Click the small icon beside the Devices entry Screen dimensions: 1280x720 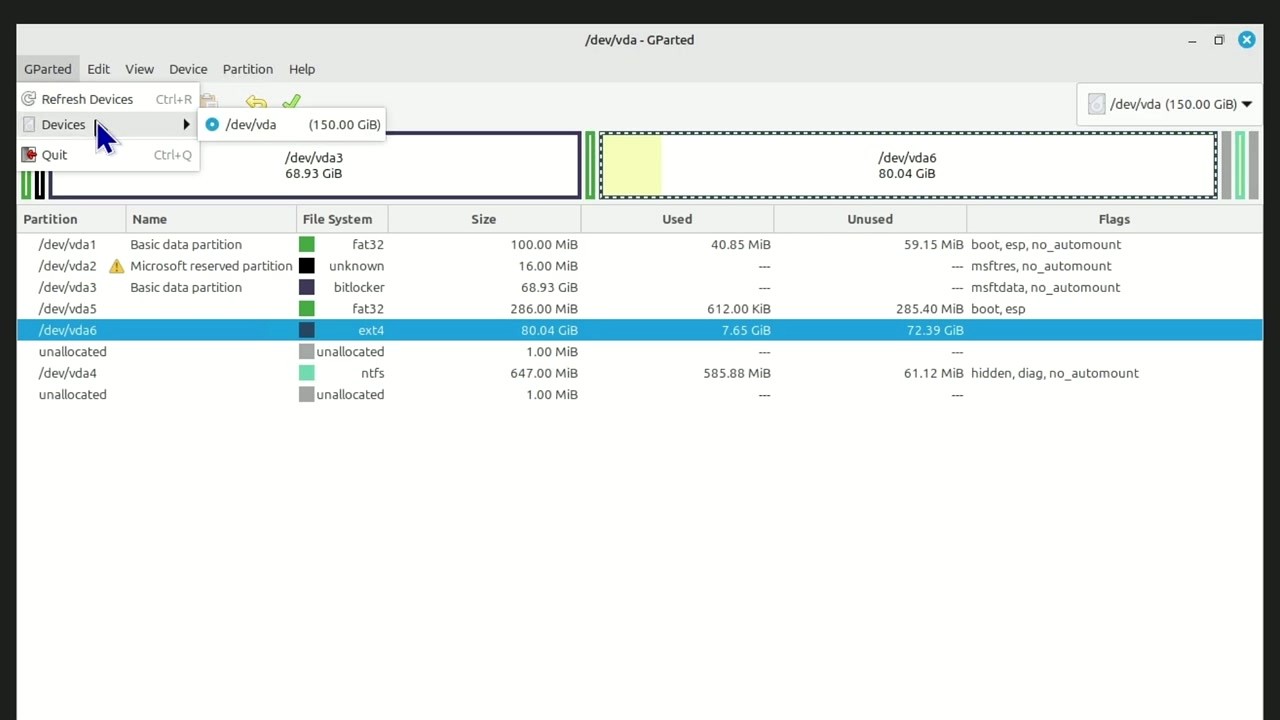point(29,124)
